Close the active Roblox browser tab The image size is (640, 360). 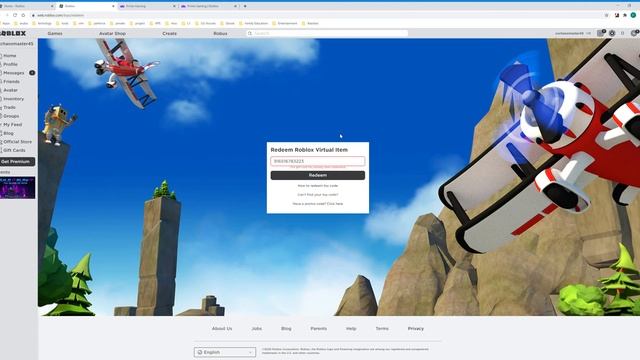[113, 6]
